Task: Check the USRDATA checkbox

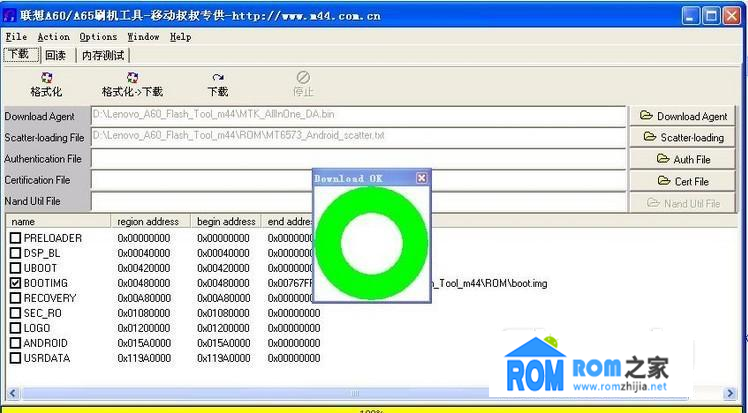Action: (x=16, y=358)
